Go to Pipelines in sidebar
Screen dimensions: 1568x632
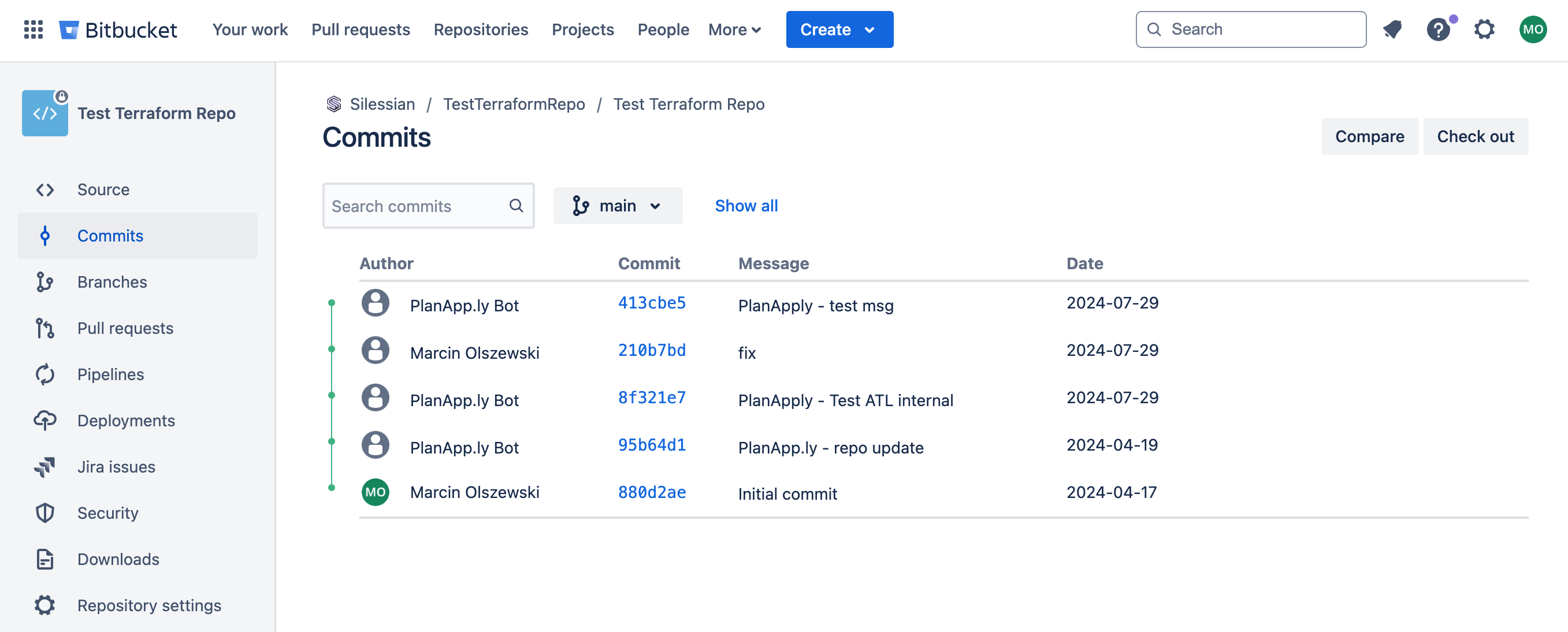pyautogui.click(x=110, y=374)
